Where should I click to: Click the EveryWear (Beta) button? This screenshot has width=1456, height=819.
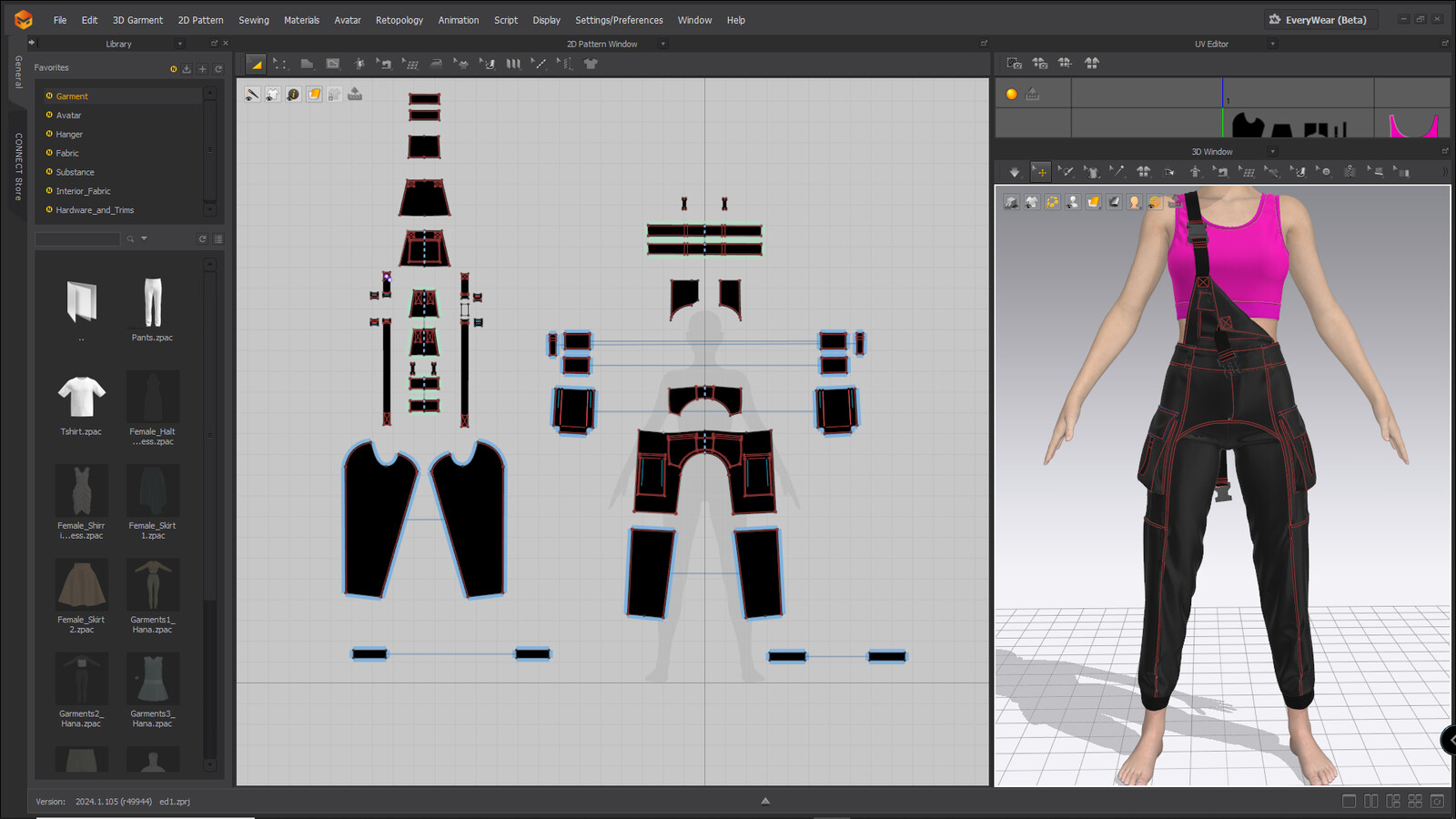tap(1320, 19)
